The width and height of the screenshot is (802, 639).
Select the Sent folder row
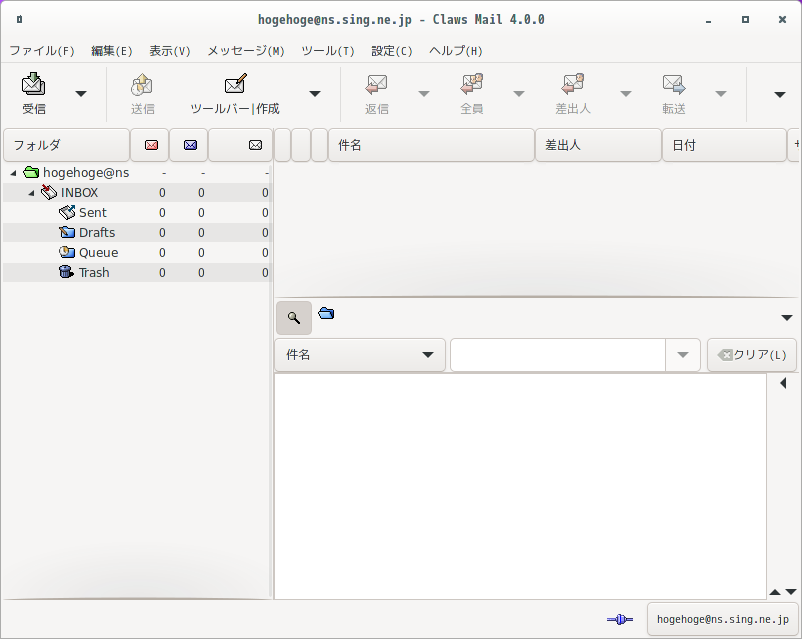pos(138,212)
